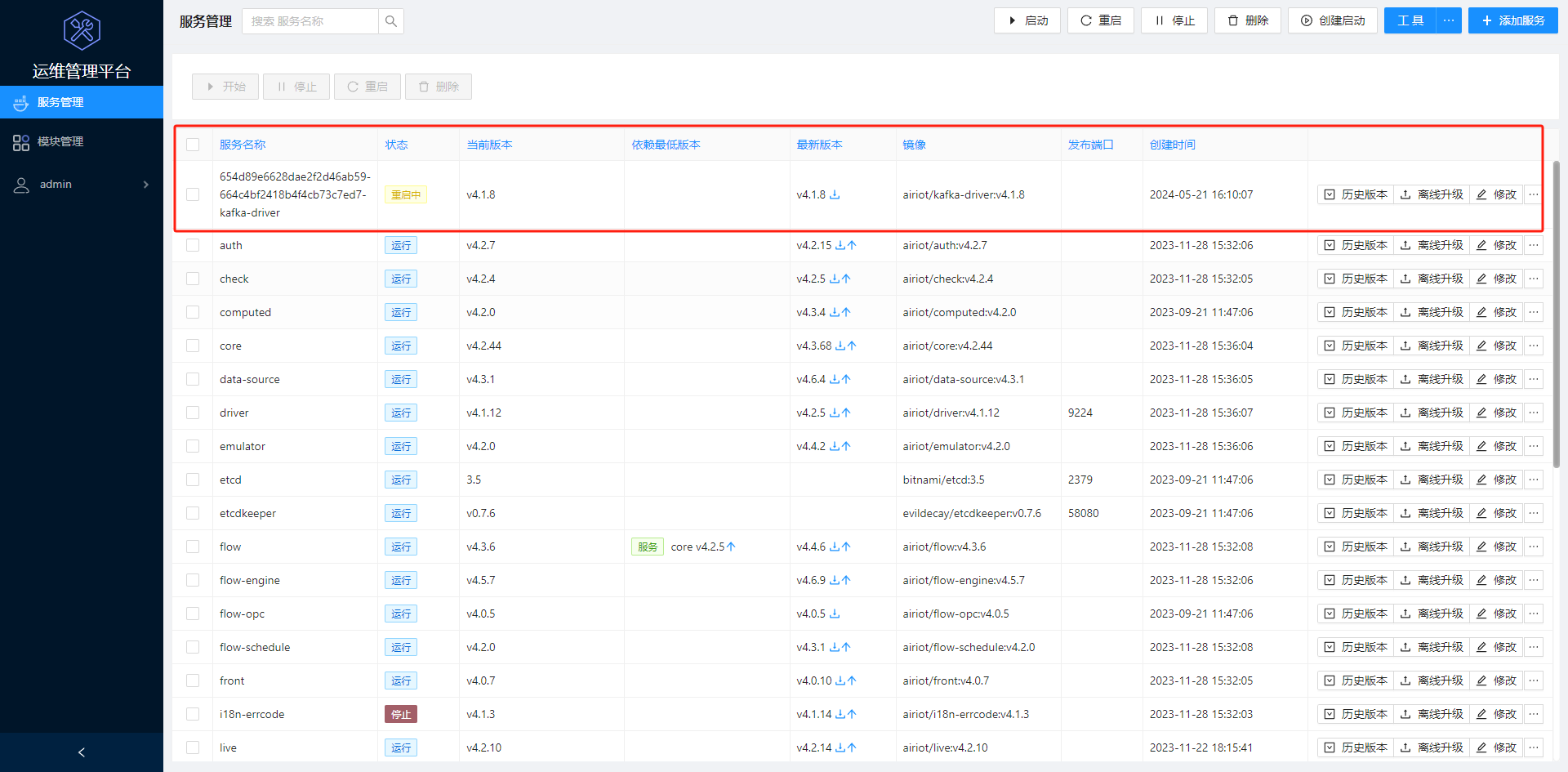
Task: Check the driver row checkbox
Action: pyautogui.click(x=193, y=413)
